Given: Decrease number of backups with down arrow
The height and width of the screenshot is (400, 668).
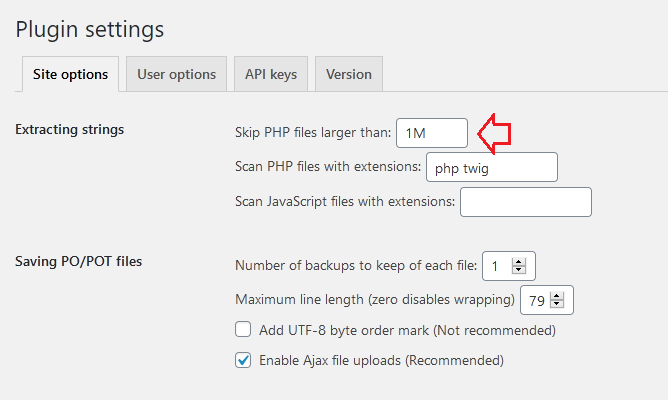Looking at the screenshot, I should coord(519,270).
